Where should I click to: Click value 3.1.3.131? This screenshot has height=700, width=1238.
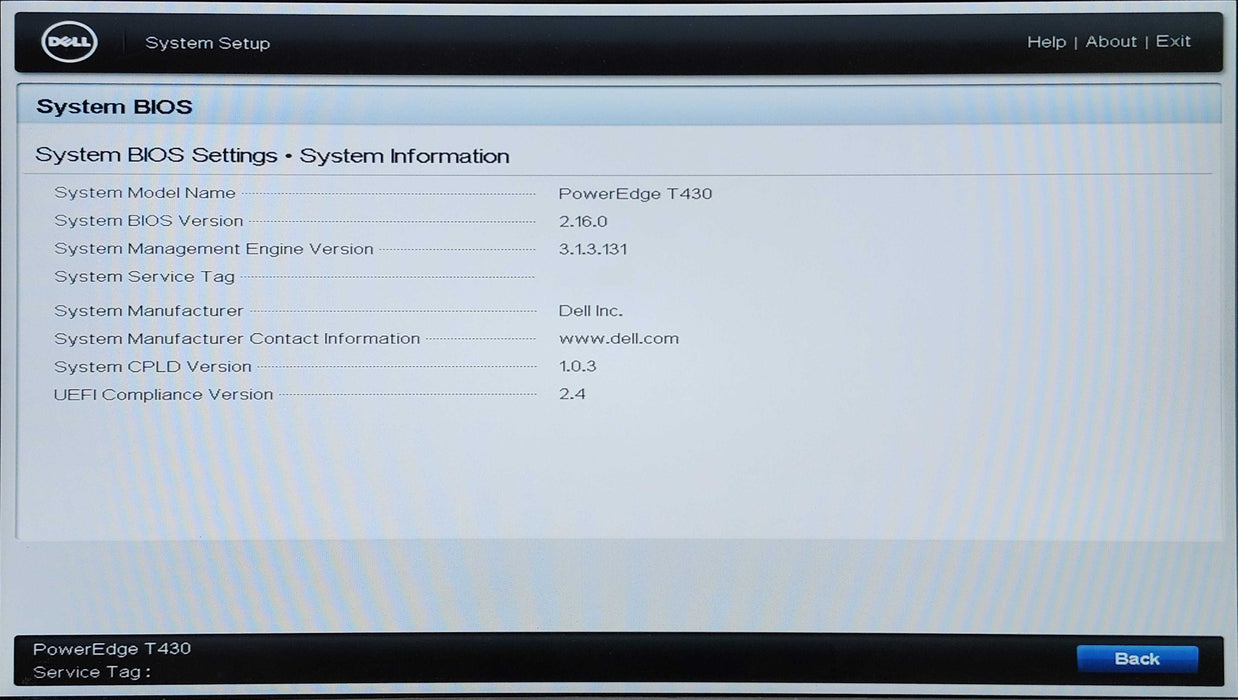[593, 249]
